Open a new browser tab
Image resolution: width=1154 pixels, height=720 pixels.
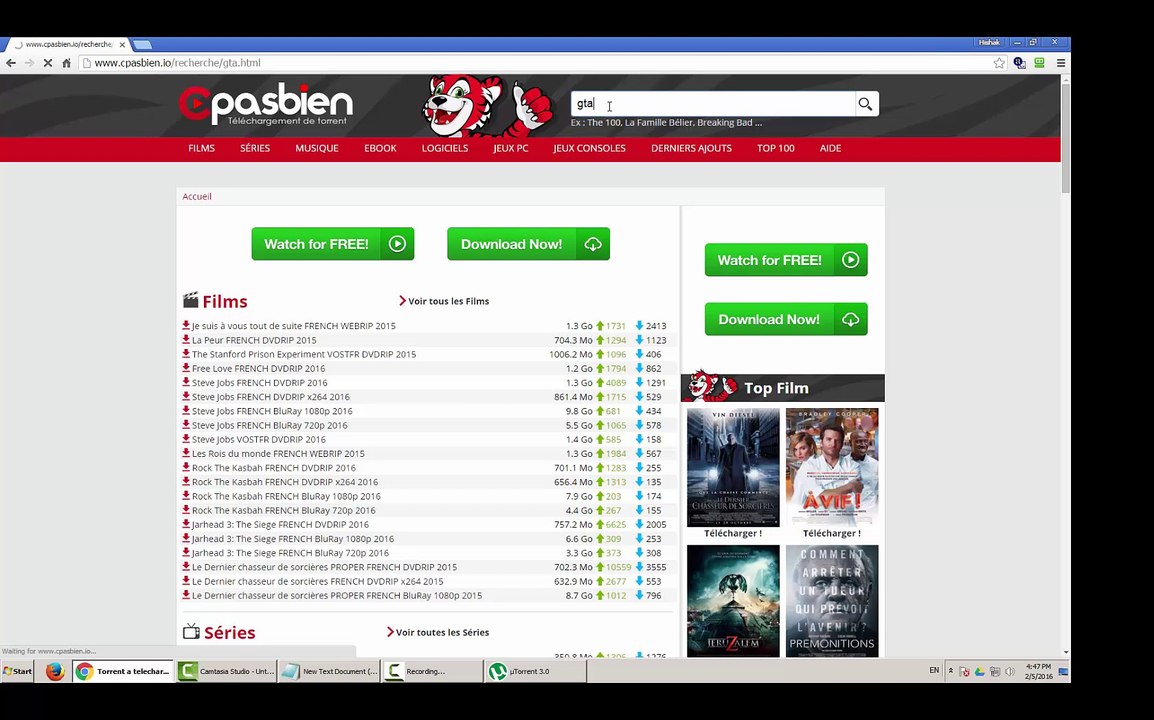(x=143, y=45)
